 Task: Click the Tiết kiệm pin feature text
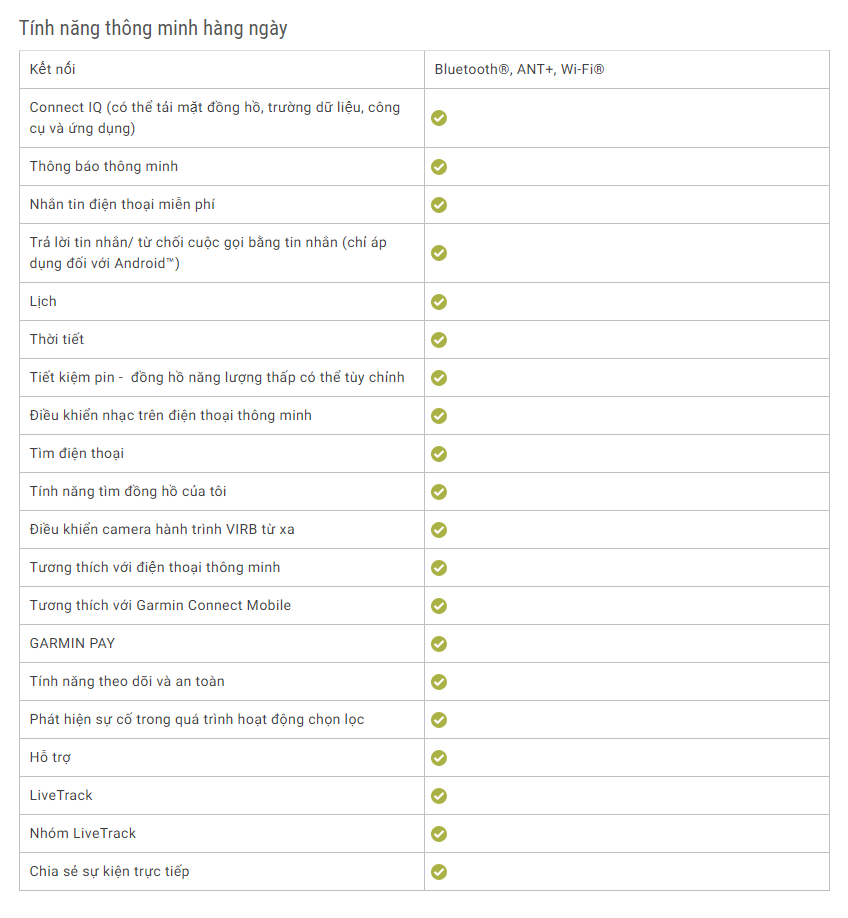tap(217, 378)
